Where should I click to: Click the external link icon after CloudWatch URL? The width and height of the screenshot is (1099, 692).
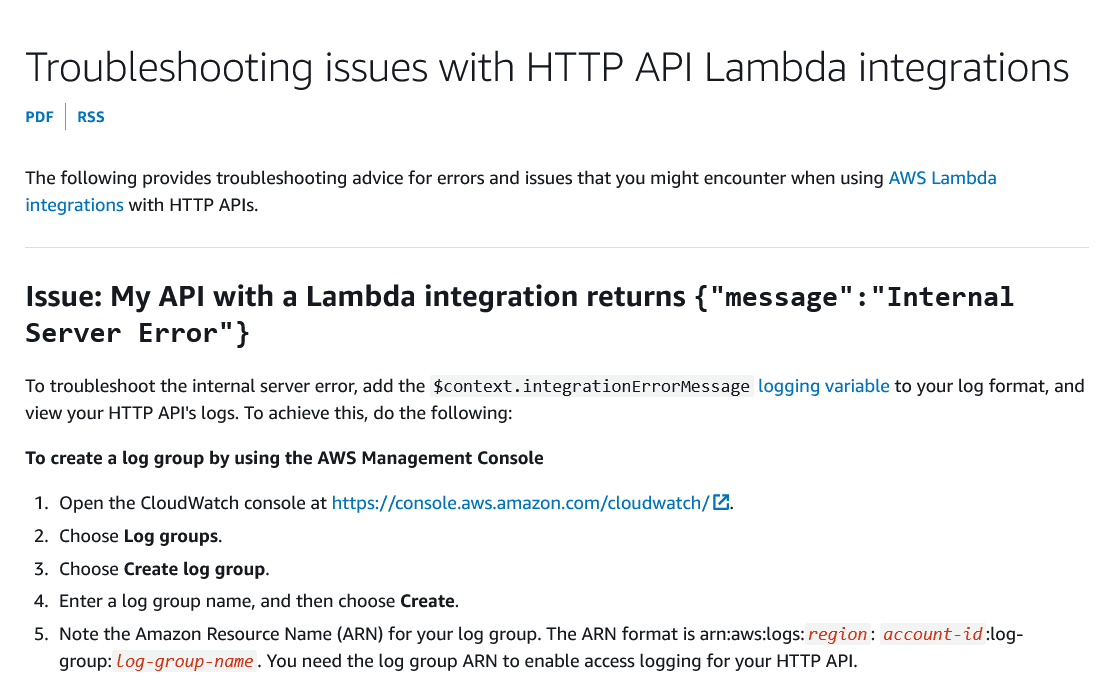721,502
